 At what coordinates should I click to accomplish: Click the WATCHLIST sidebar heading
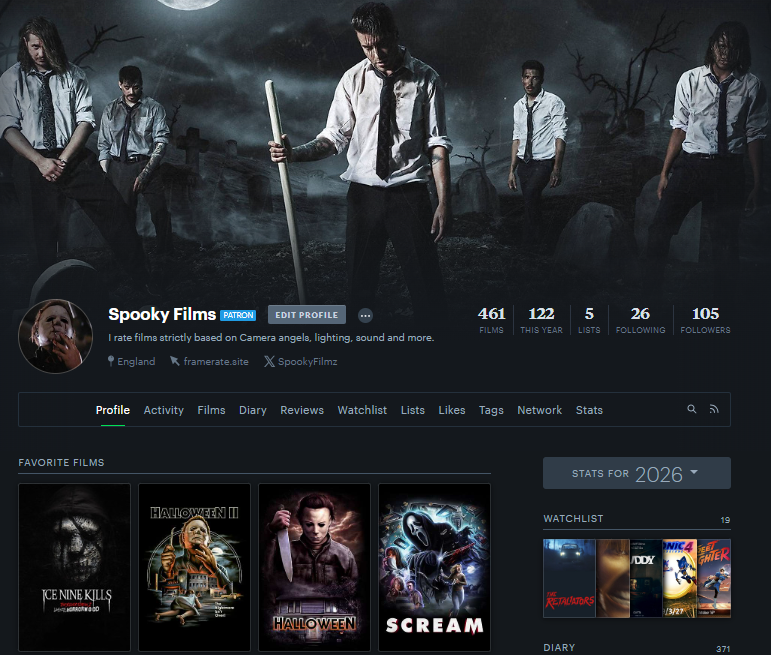[x=573, y=518]
